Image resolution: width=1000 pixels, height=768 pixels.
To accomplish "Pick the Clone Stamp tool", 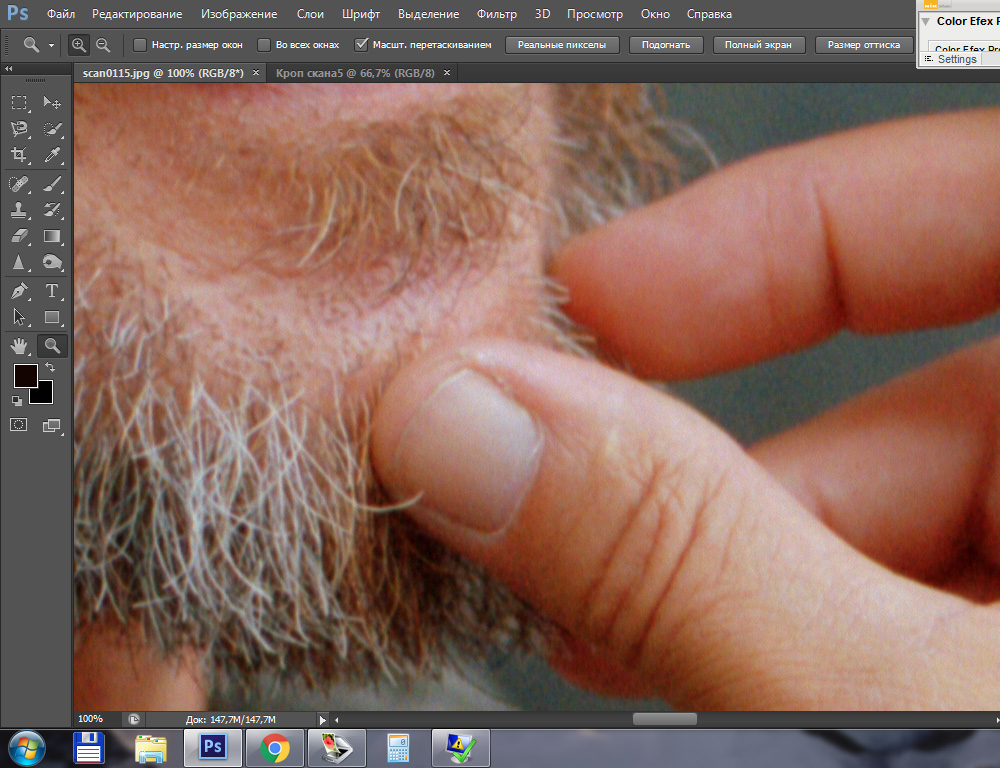I will pyautogui.click(x=19, y=210).
